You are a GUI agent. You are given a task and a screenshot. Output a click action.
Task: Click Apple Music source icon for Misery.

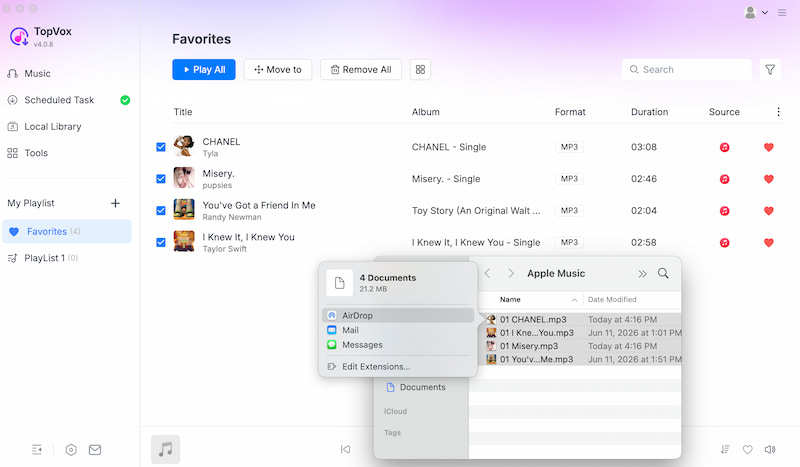[724, 179]
